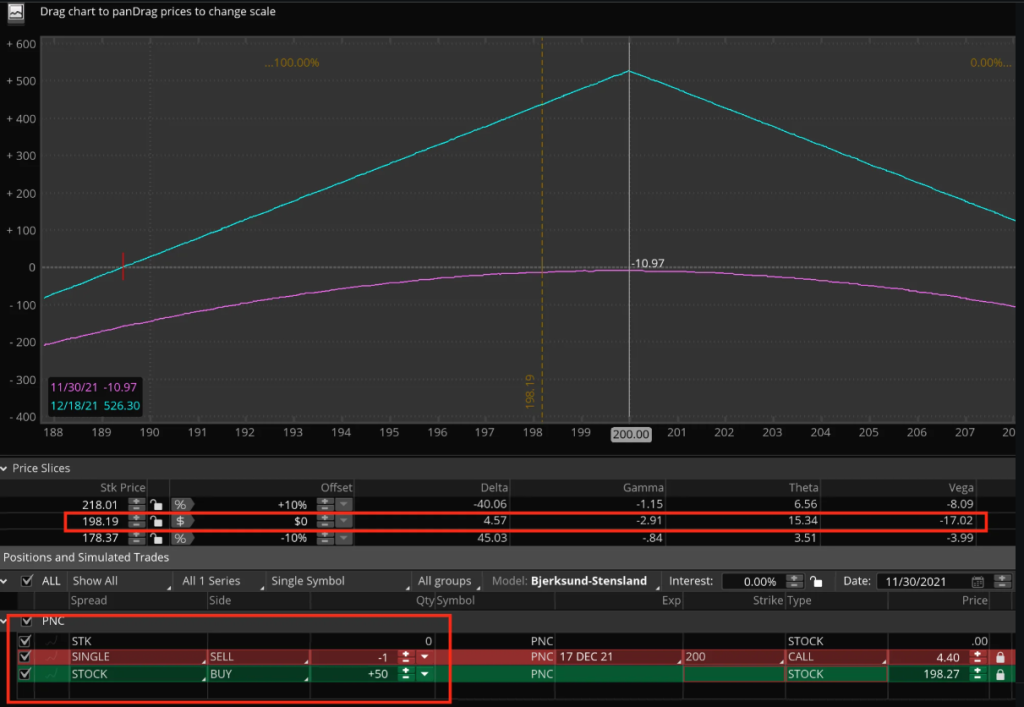Change the 200 strike dropdown

(x=733, y=657)
